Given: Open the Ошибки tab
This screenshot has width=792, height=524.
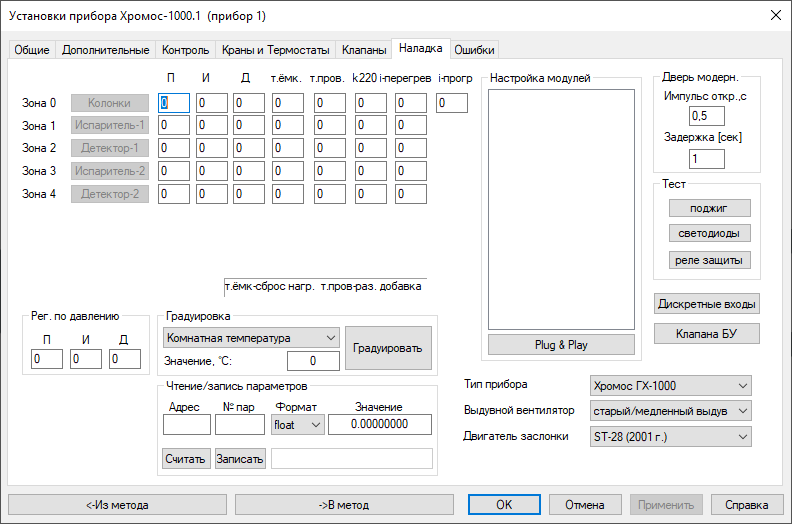Looking at the screenshot, I should click(x=474, y=50).
